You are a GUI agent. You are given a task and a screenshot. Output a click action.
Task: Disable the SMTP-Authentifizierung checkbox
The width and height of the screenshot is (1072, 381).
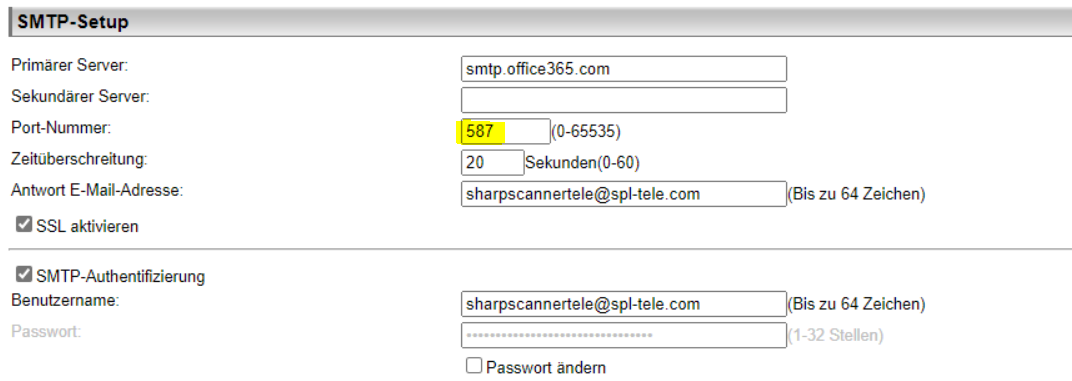pyautogui.click(x=24, y=275)
